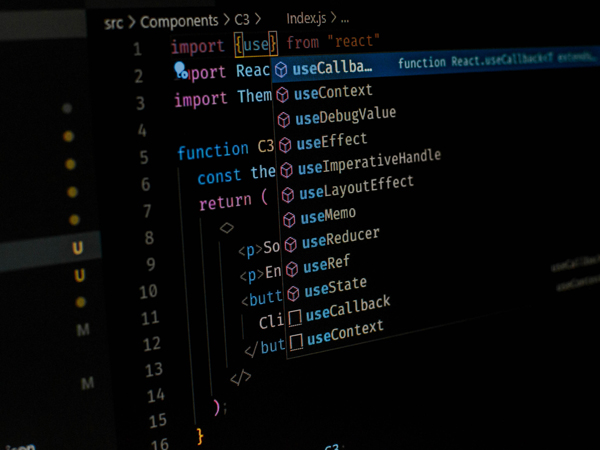
Task: Pick the useDebugValue suggestion
Action: point(346,116)
